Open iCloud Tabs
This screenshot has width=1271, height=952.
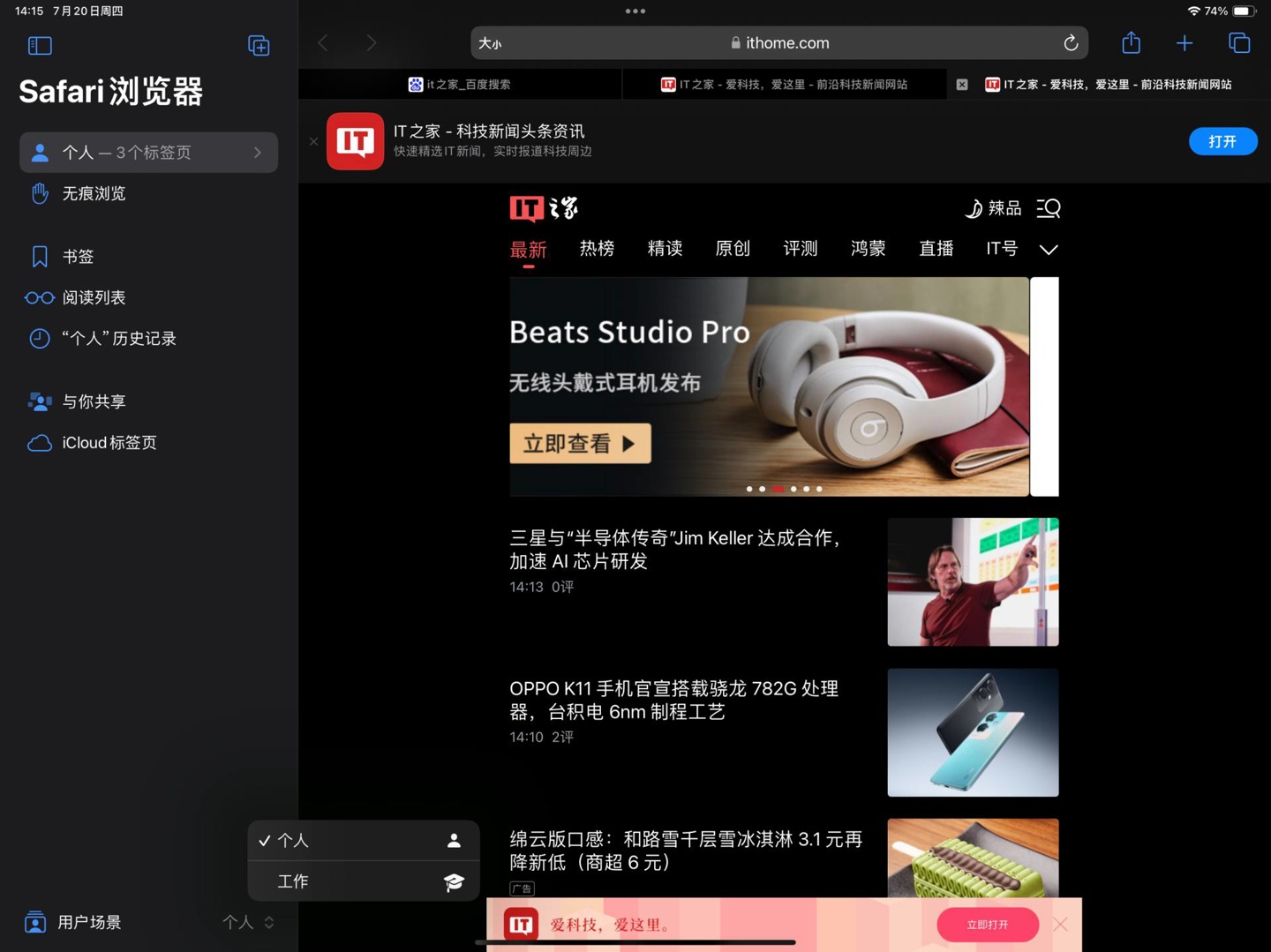click(x=109, y=442)
